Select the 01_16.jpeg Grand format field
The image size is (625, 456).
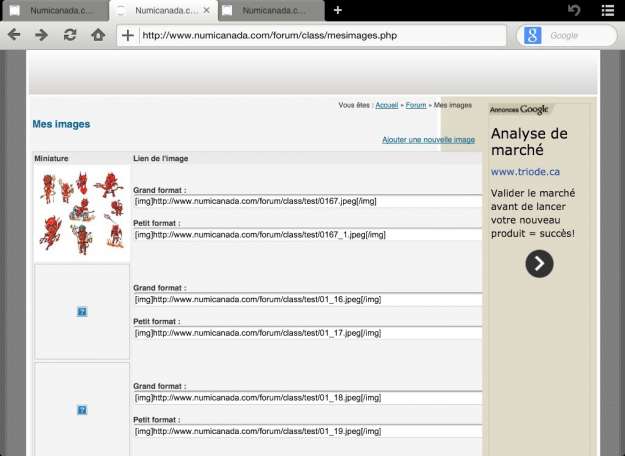[308, 299]
